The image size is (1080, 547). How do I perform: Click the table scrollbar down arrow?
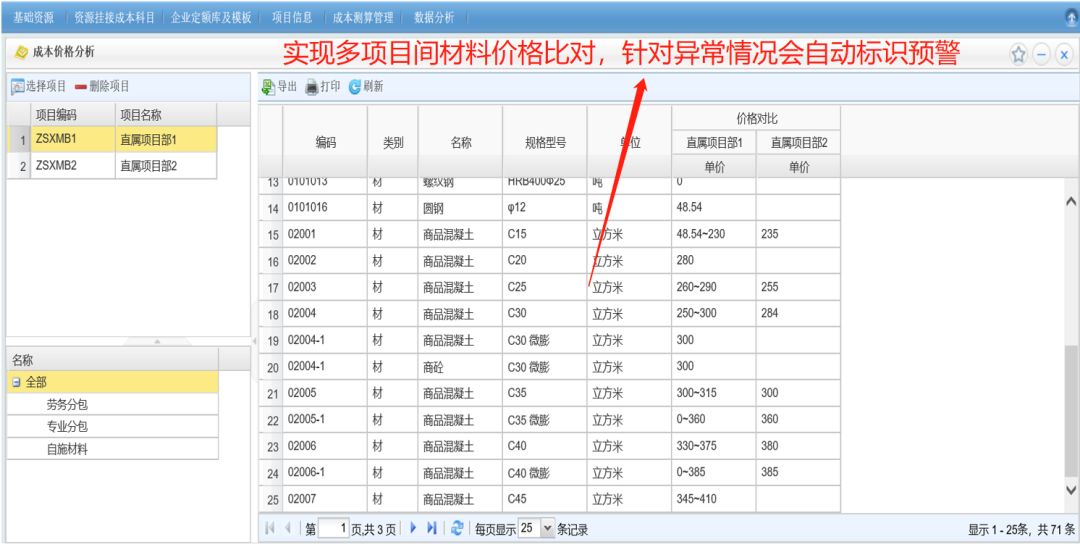point(1071,490)
